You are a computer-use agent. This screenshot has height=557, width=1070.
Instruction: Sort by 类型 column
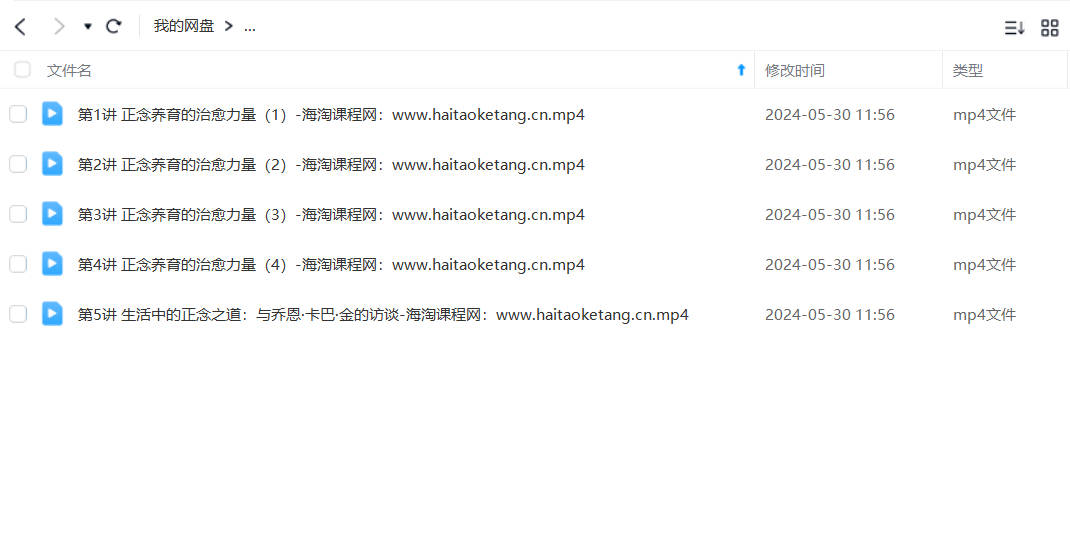point(967,70)
